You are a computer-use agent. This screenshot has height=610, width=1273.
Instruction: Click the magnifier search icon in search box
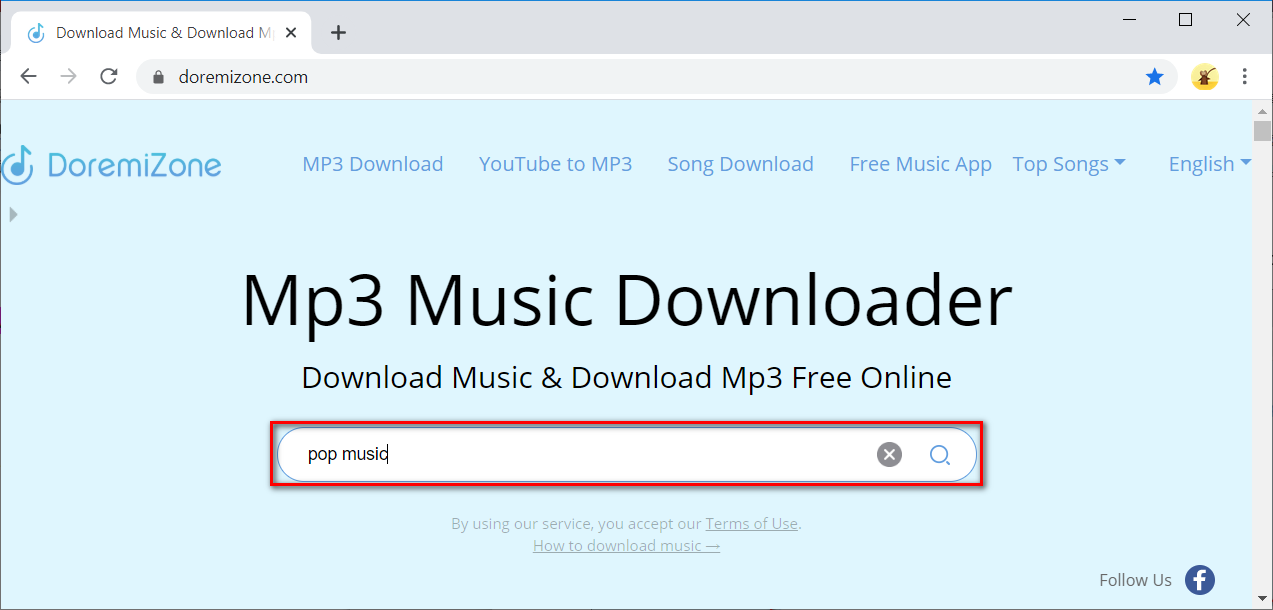pos(939,455)
